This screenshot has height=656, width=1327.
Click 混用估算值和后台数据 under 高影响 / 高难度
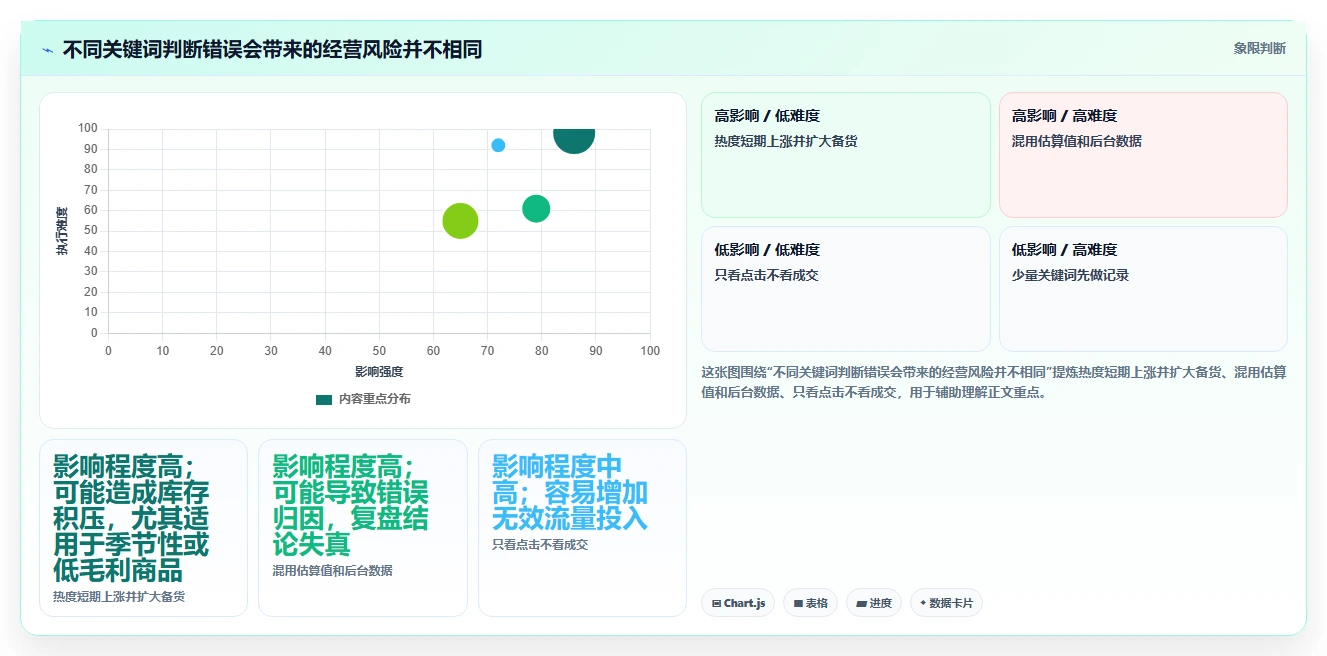coord(1077,141)
